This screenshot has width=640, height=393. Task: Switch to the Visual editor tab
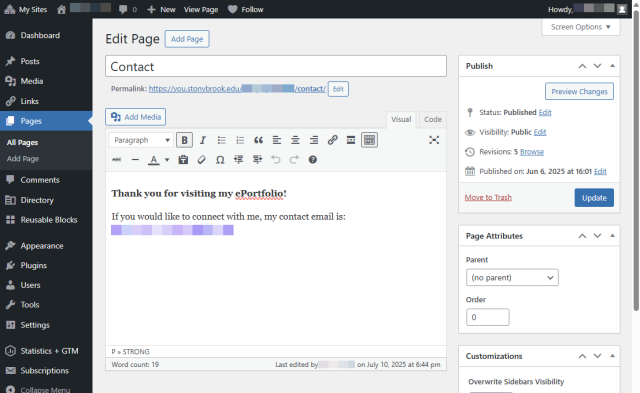click(x=401, y=119)
